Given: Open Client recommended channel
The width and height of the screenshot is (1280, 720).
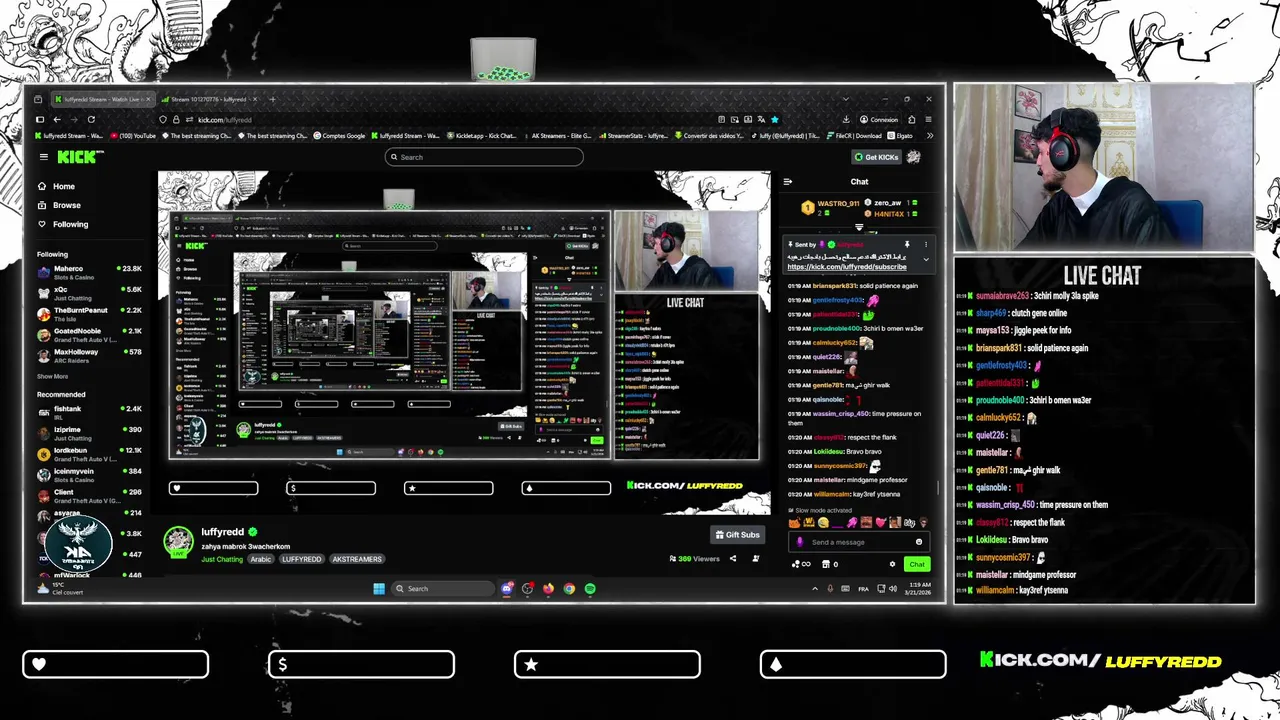Looking at the screenshot, I should (x=90, y=496).
